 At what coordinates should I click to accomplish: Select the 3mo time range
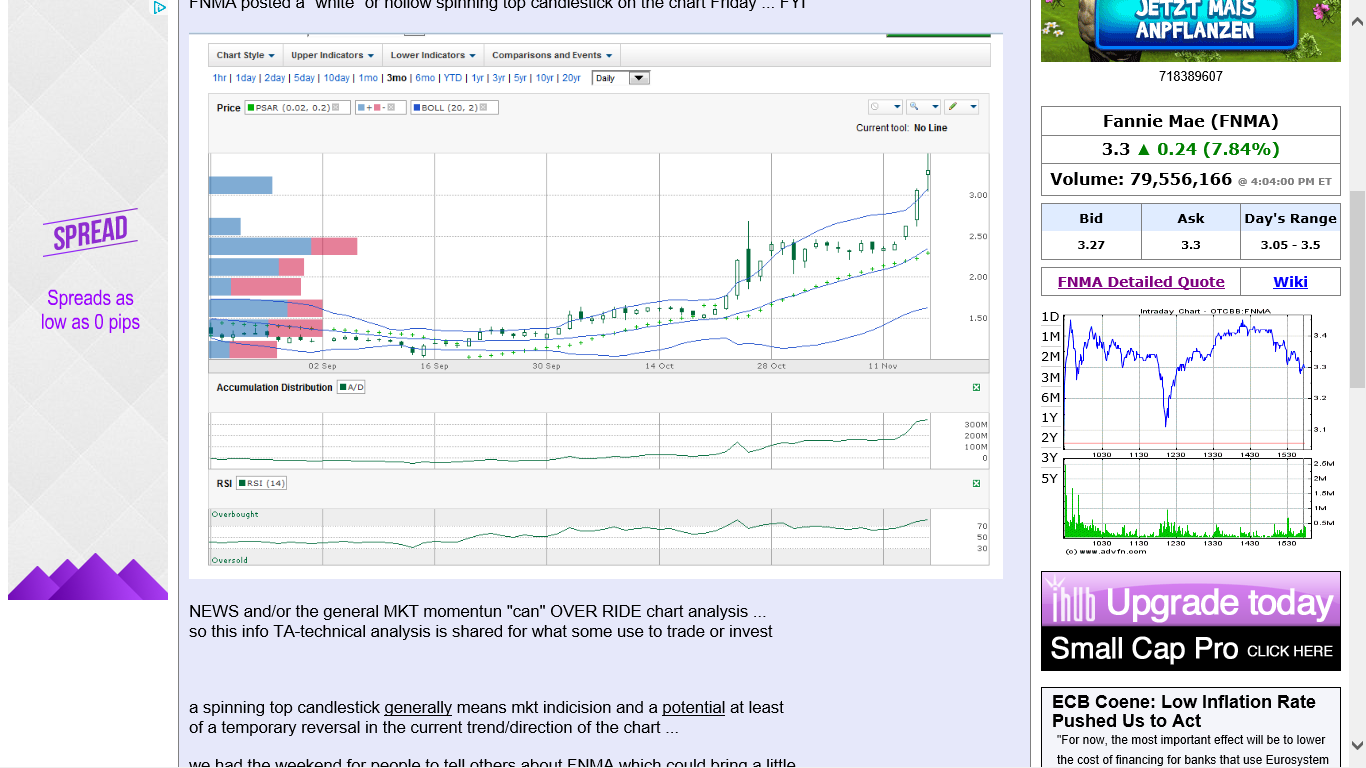(x=397, y=78)
